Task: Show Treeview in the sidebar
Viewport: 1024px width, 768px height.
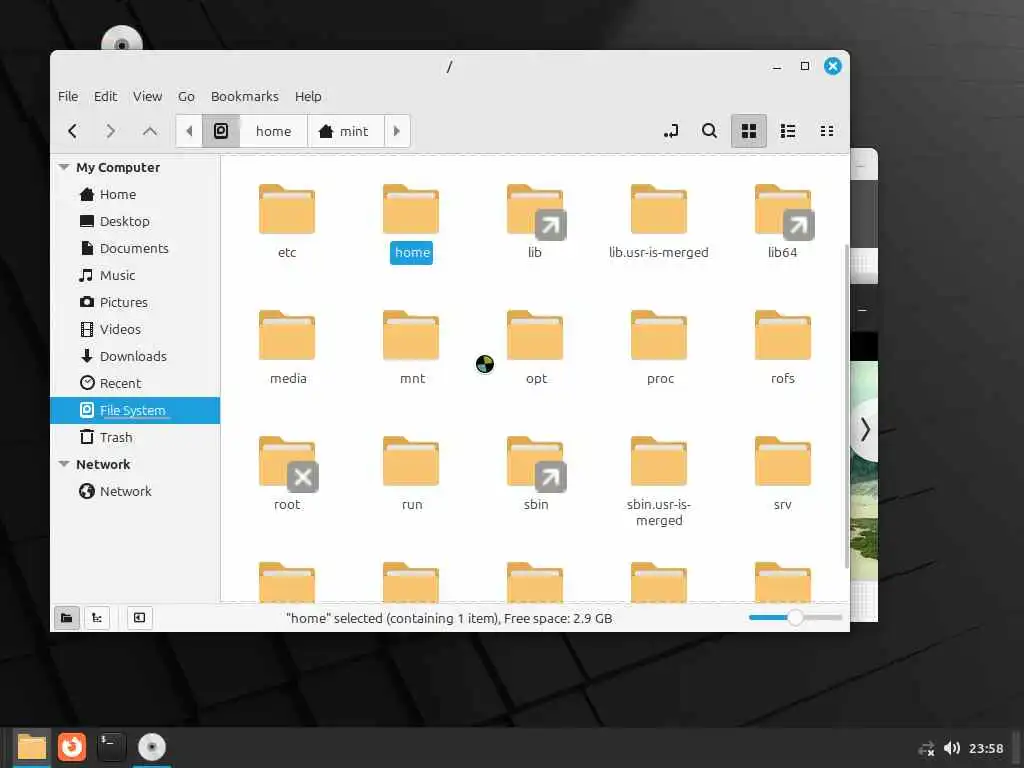Action: (x=97, y=618)
